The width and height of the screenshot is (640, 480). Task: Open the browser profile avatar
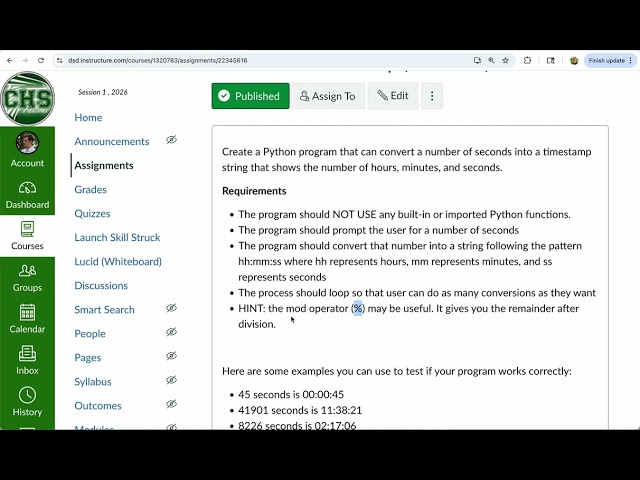(574, 60)
